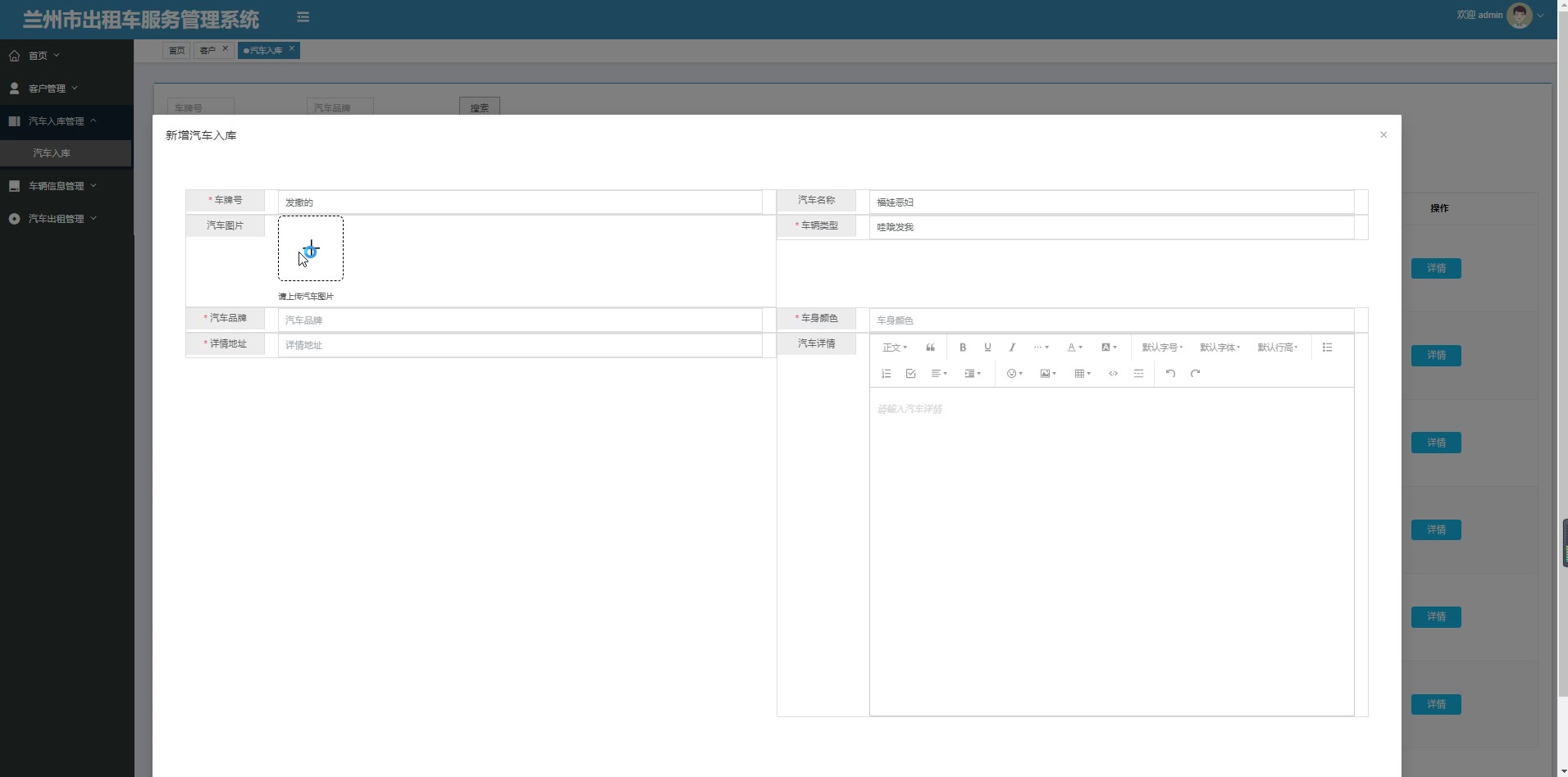Click the 汽车名称 input field
This screenshot has width=1568, height=777.
1111,202
